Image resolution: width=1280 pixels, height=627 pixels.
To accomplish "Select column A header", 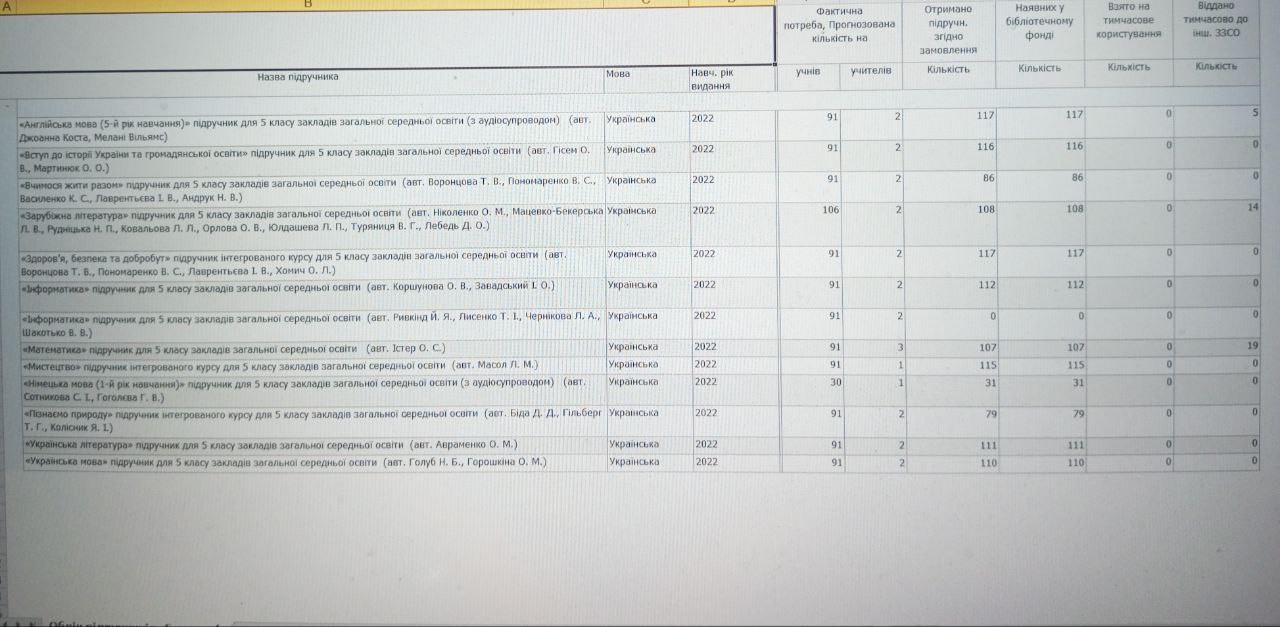I will [x=8, y=5].
